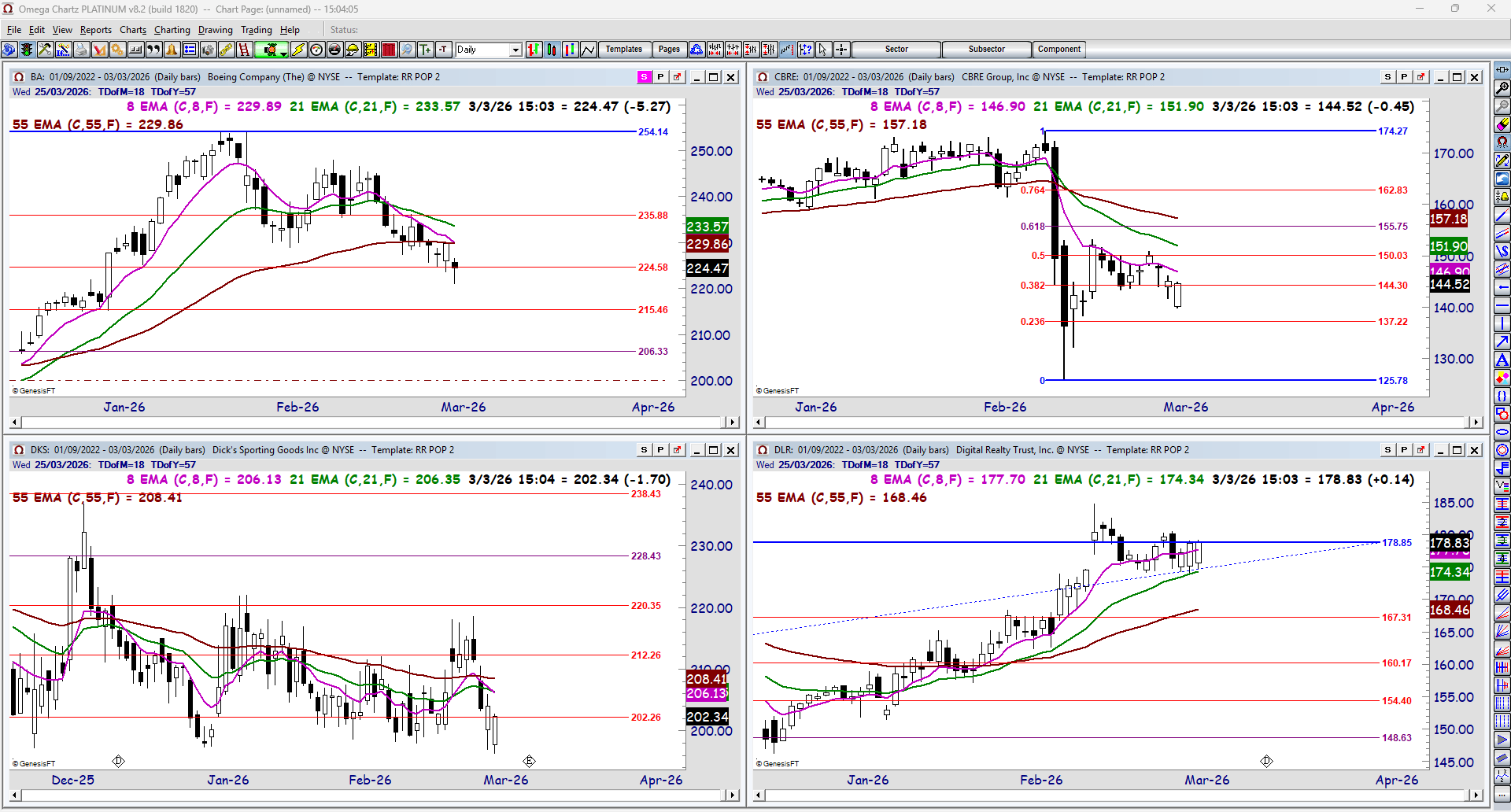Click the Component button
The width and height of the screenshot is (1511, 812).
click(x=1059, y=50)
